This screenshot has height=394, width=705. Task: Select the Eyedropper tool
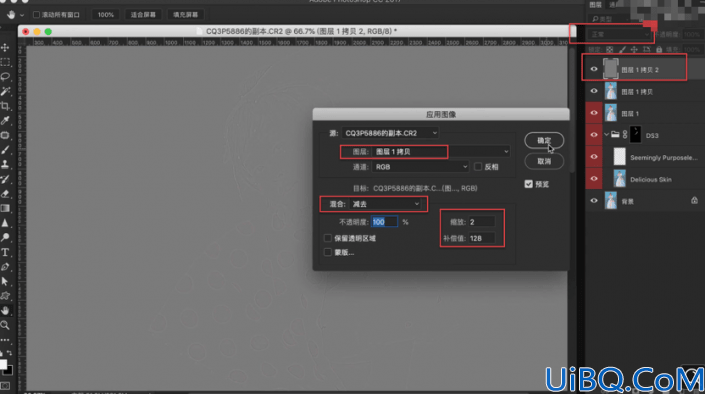[5, 121]
